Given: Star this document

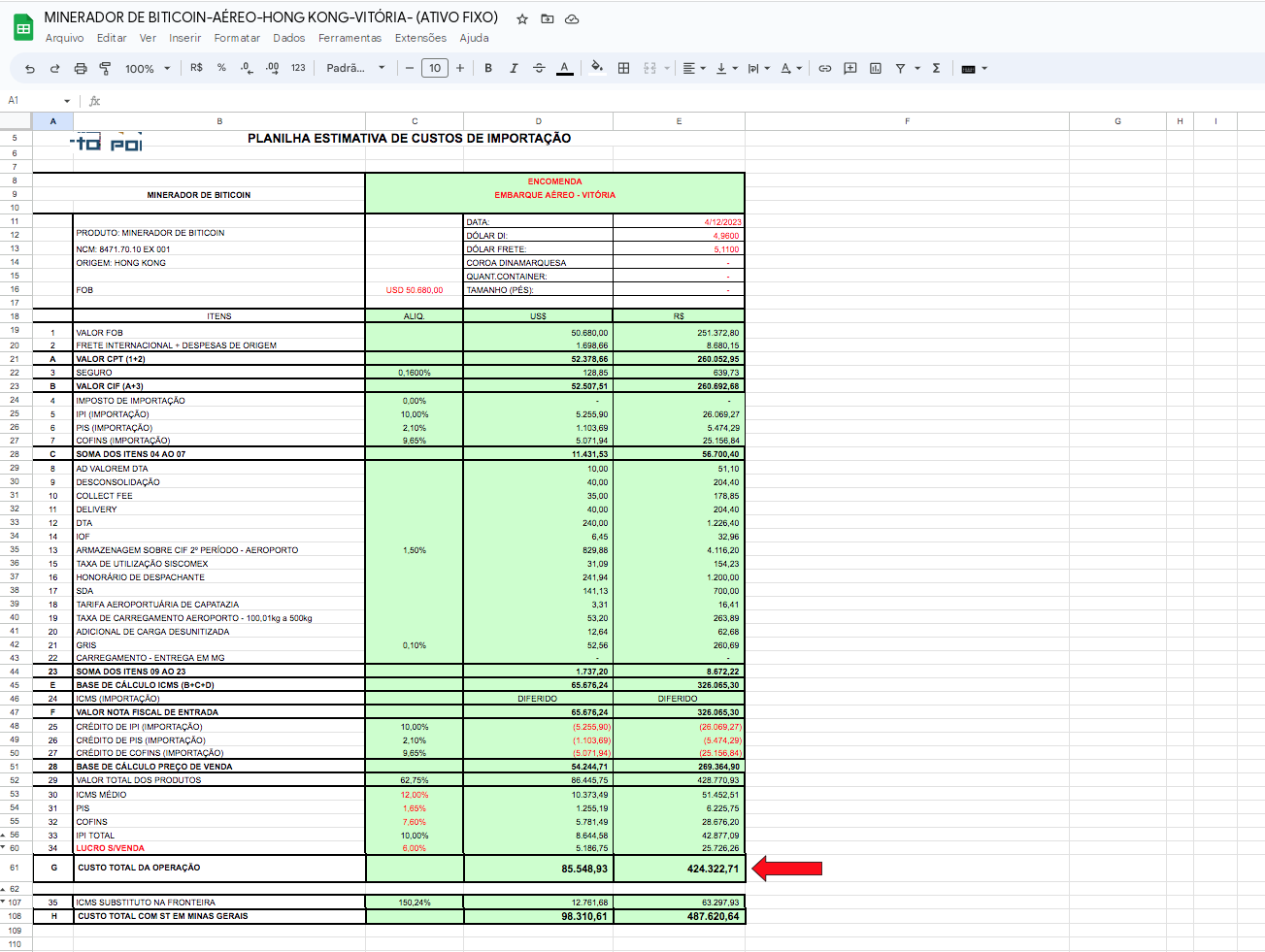Looking at the screenshot, I should (522, 18).
